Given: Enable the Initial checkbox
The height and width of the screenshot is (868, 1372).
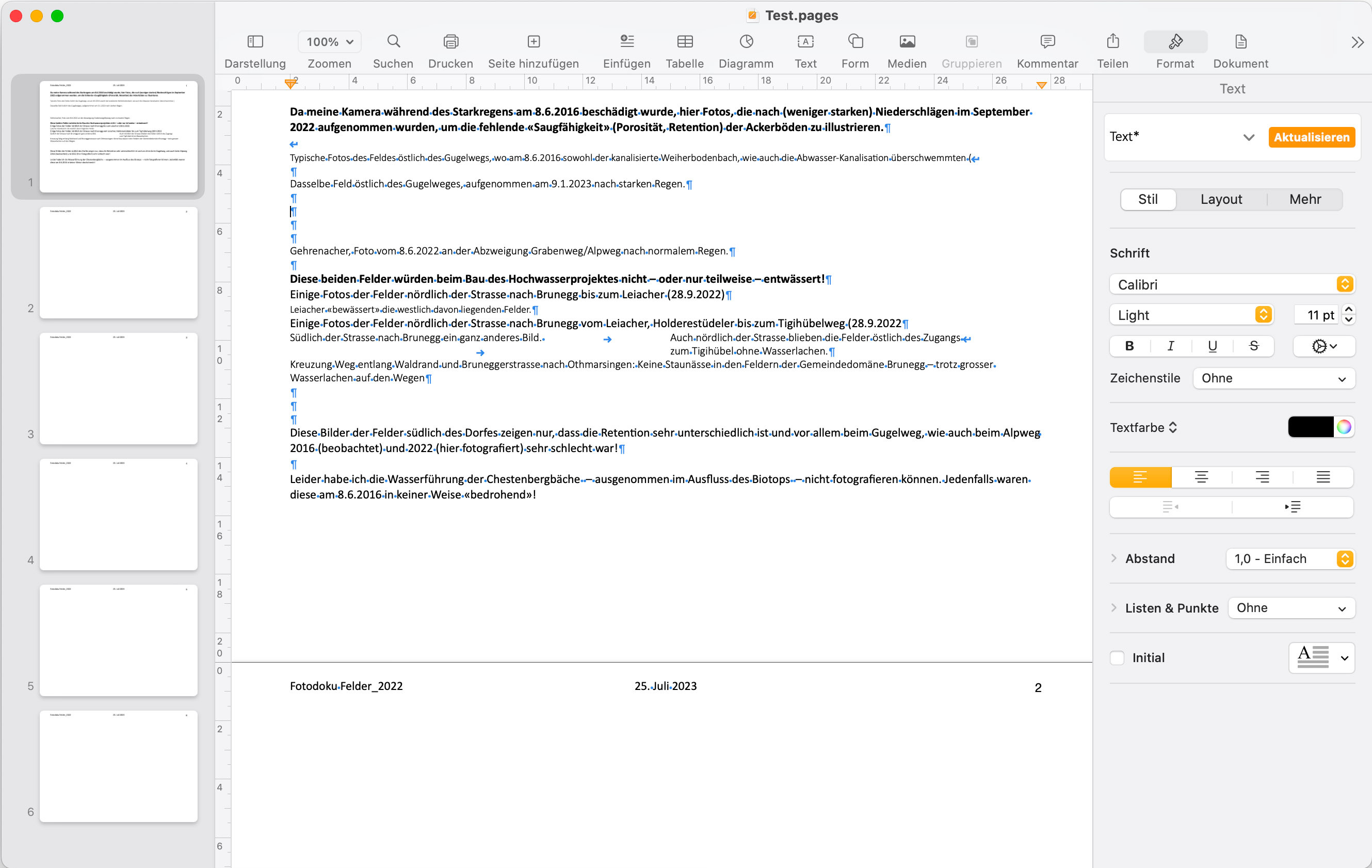Looking at the screenshot, I should click(1117, 657).
